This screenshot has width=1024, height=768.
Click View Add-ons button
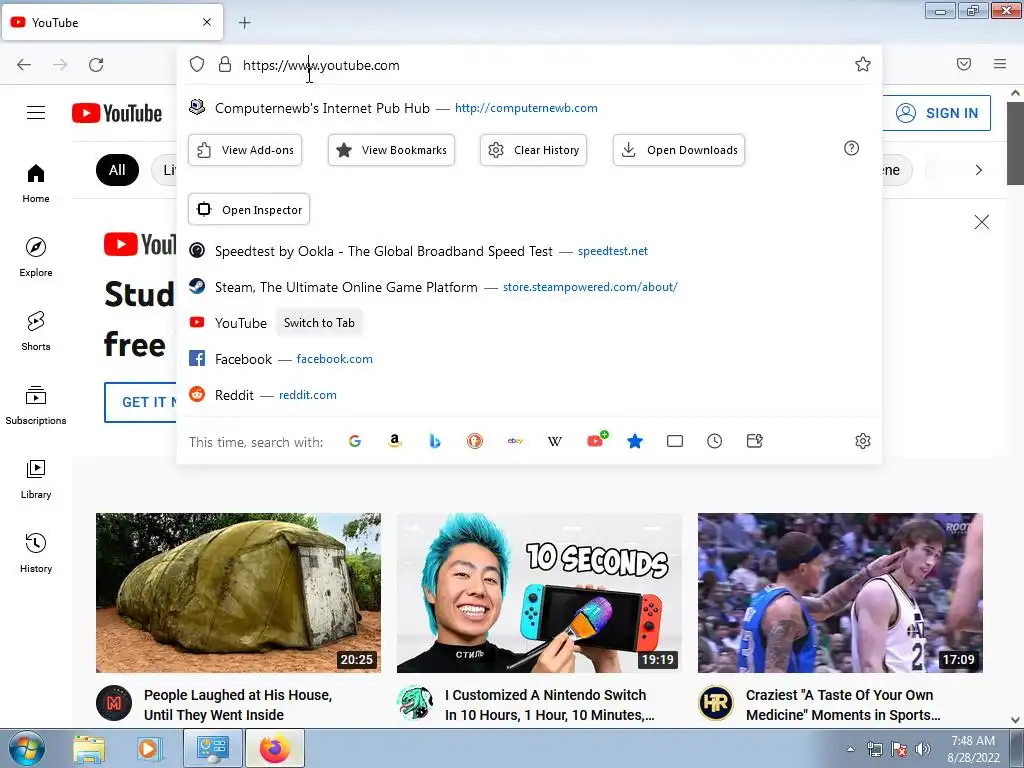pos(245,150)
